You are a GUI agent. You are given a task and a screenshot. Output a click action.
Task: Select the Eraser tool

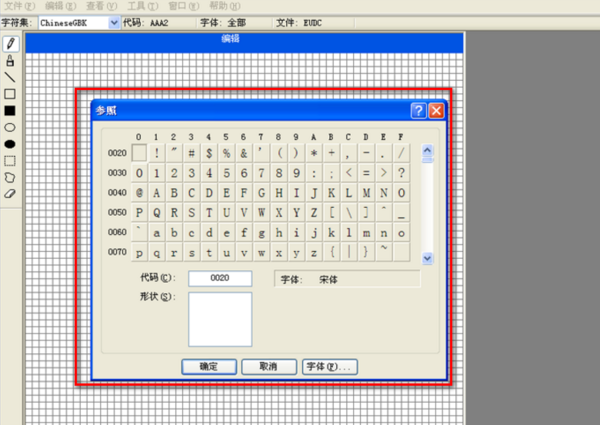coord(10,193)
